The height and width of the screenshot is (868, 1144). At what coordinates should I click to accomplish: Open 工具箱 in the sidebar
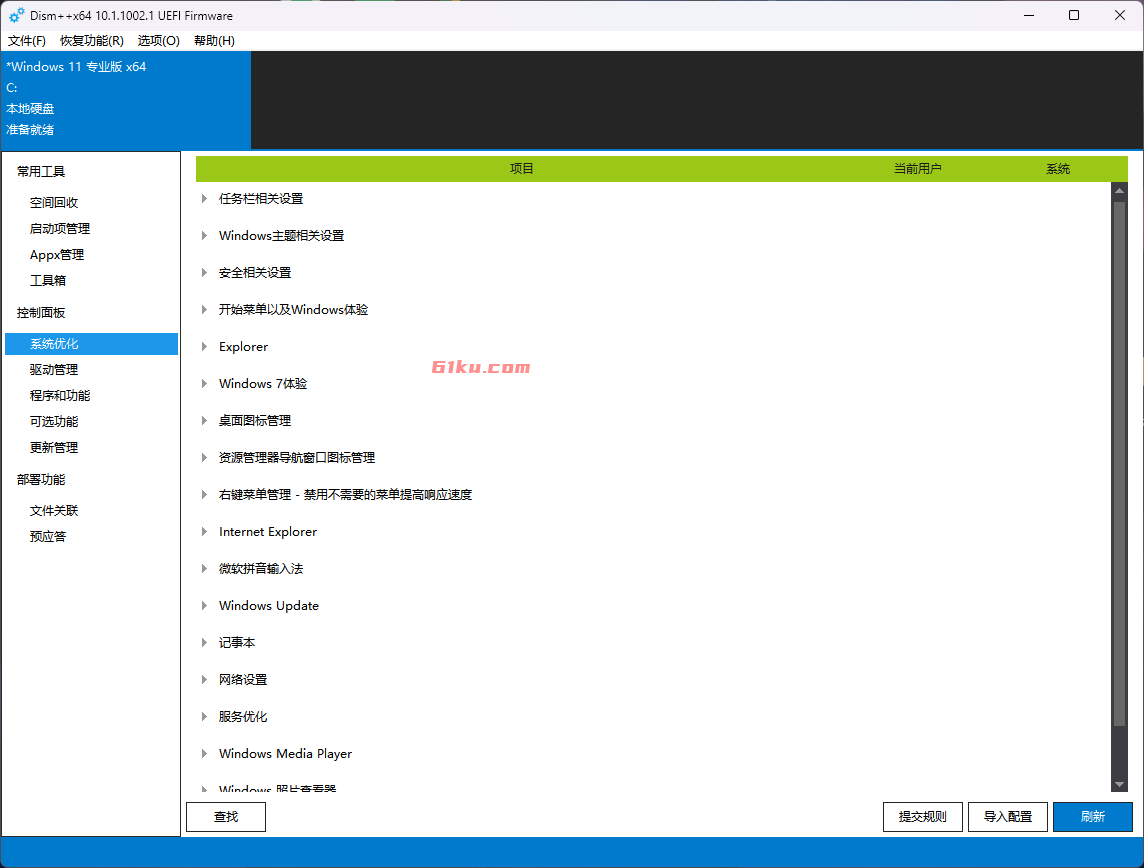[48, 281]
